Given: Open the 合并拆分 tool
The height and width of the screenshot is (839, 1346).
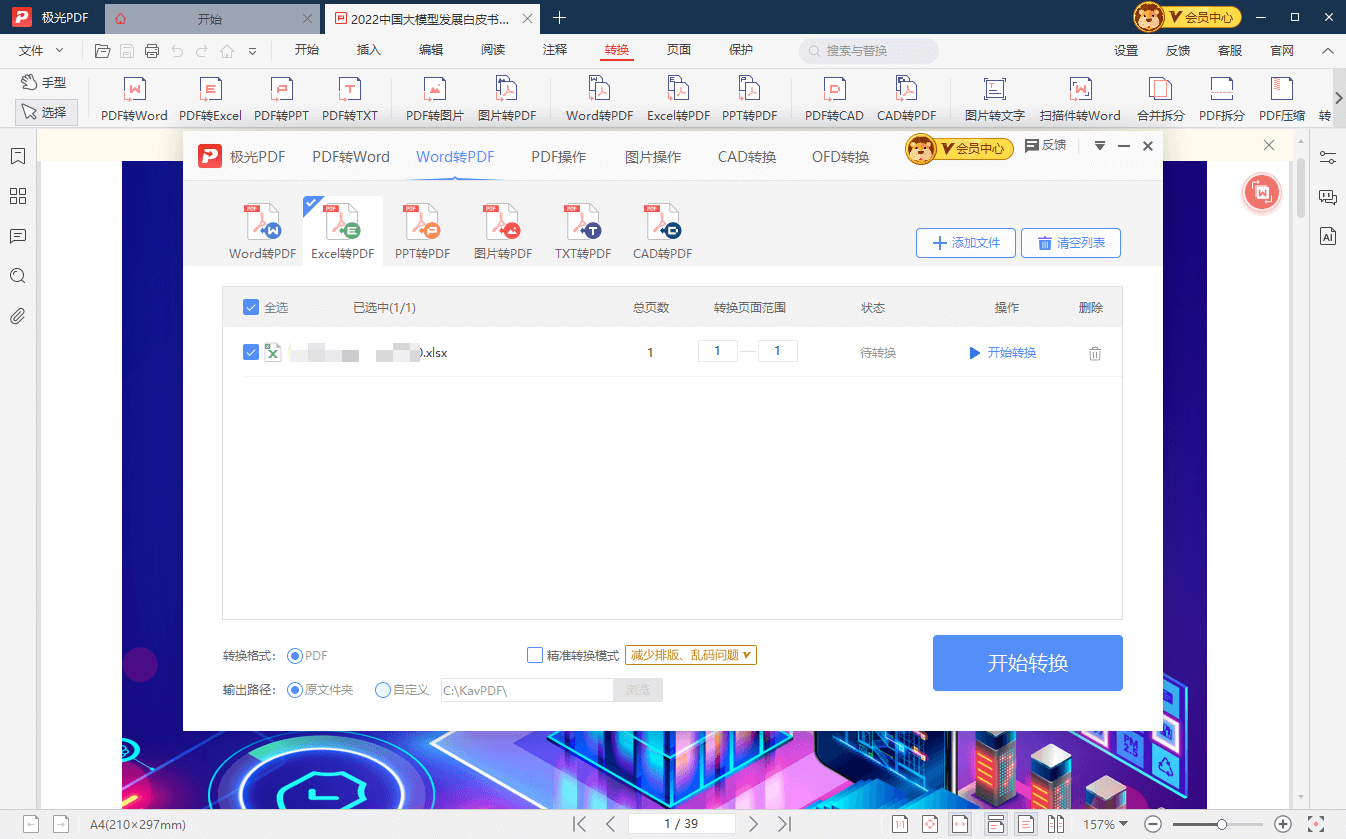Looking at the screenshot, I should [1160, 97].
